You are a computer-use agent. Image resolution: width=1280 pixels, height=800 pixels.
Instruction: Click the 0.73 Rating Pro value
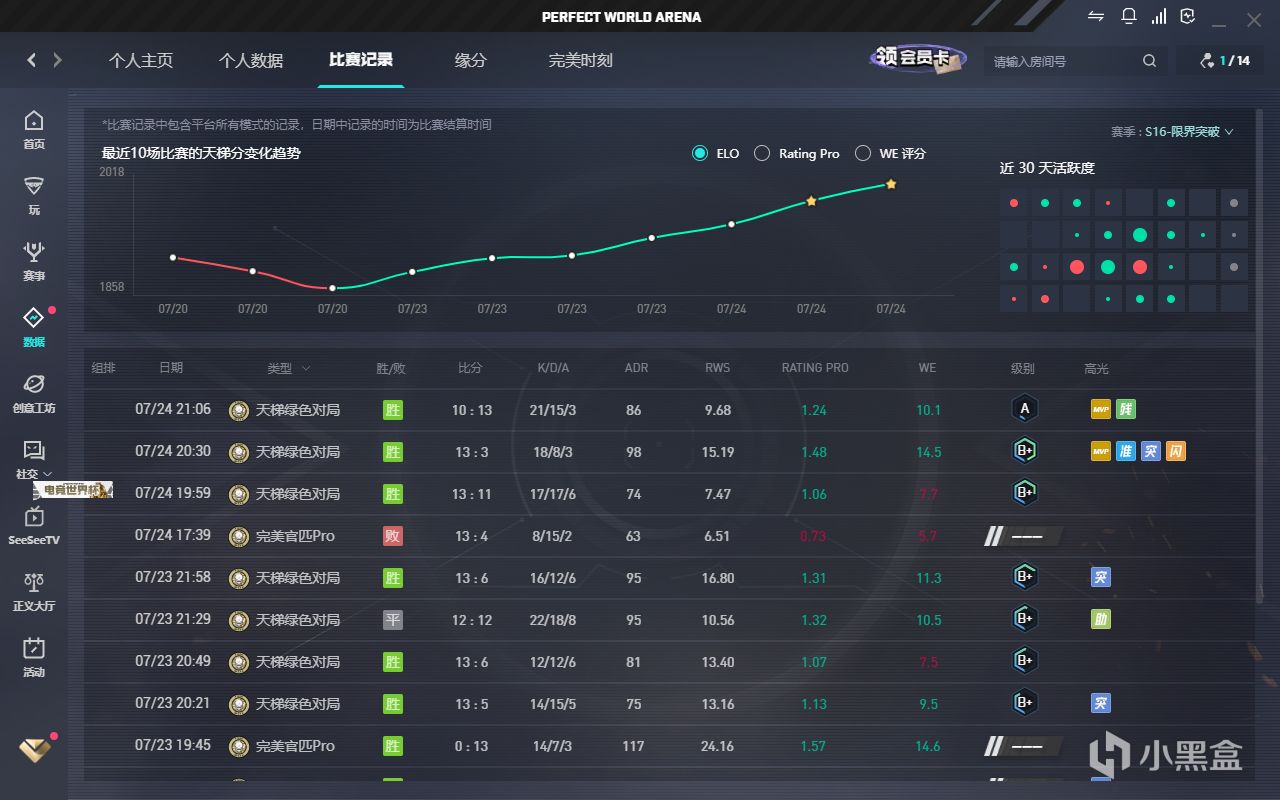click(x=814, y=536)
